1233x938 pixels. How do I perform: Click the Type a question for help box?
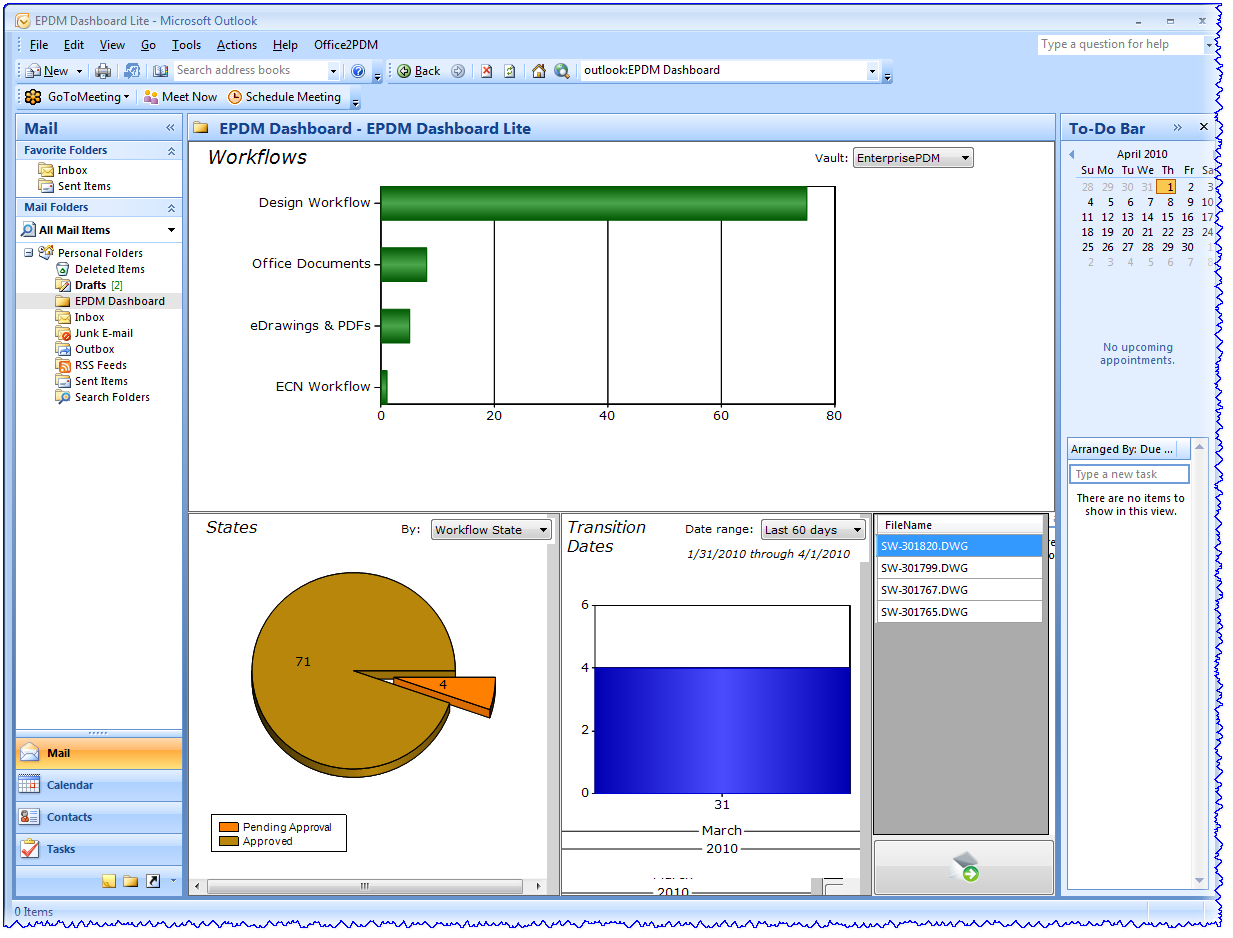[1119, 45]
